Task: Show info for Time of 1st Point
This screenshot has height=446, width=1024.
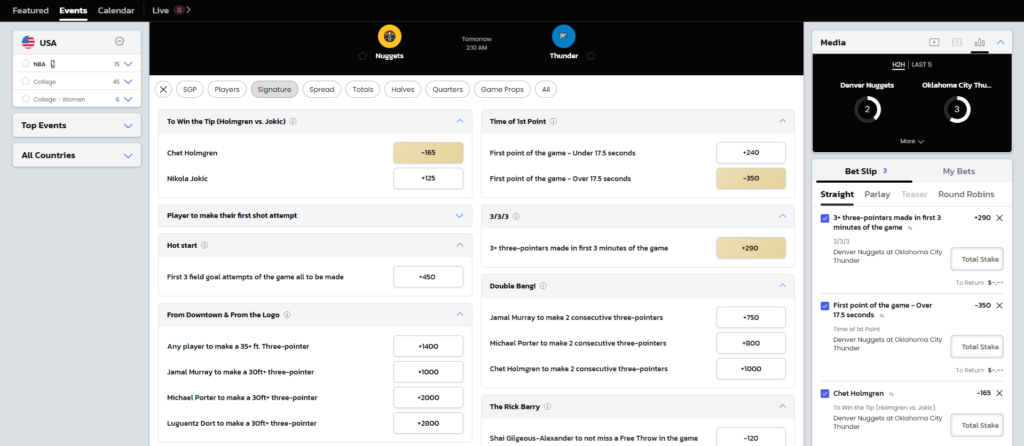Action: point(553,121)
